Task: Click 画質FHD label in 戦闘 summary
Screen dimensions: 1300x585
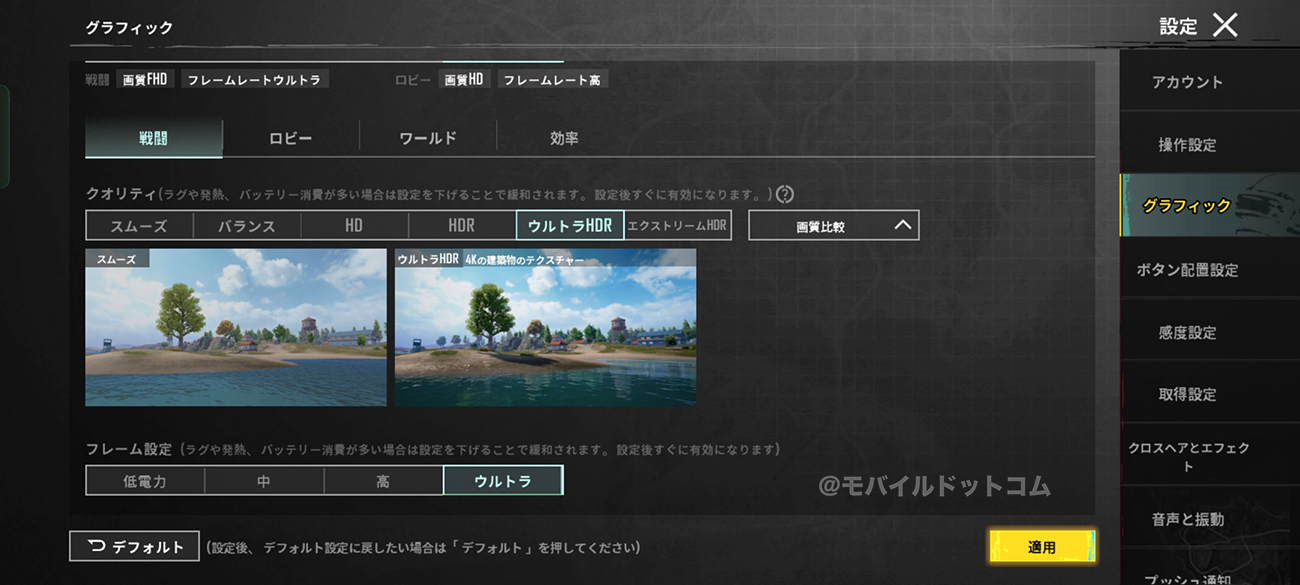Action: (x=145, y=79)
